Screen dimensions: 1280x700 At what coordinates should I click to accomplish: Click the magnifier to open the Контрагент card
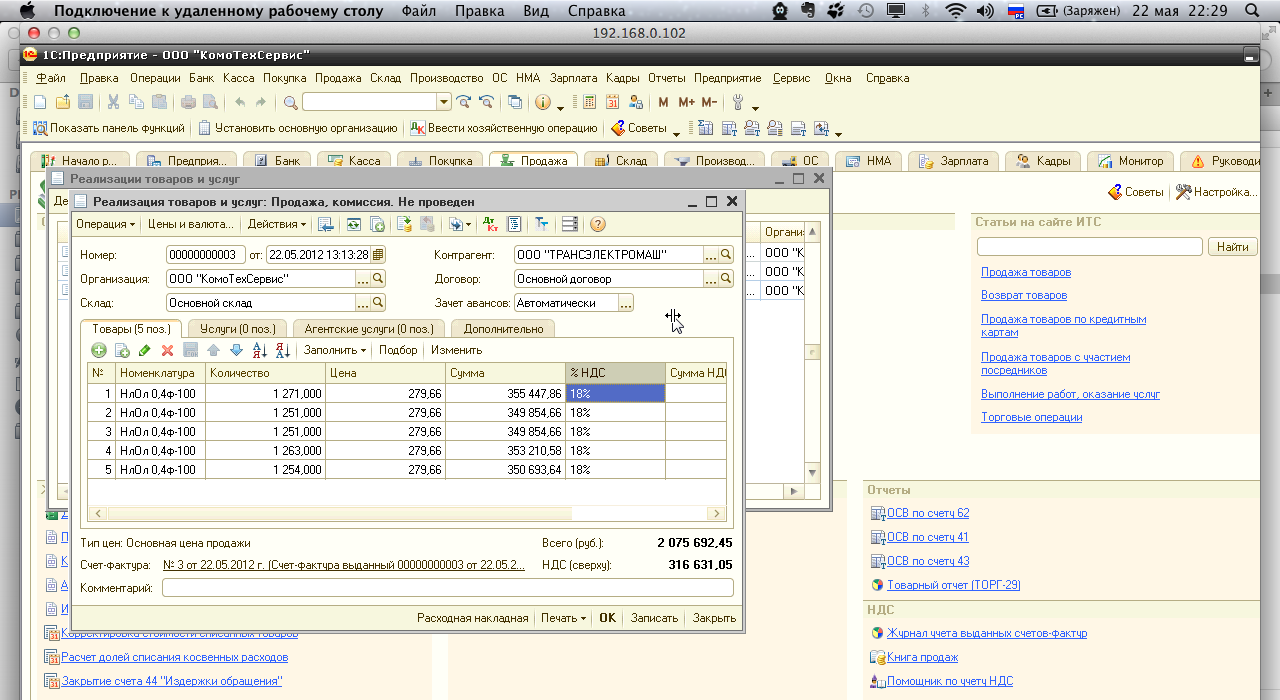coord(726,255)
